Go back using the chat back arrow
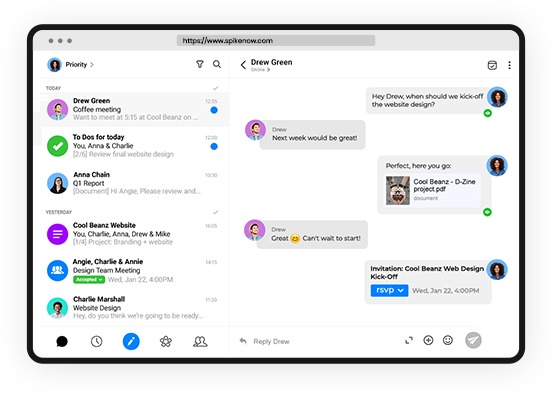This screenshot has width=554, height=394. pyautogui.click(x=243, y=65)
